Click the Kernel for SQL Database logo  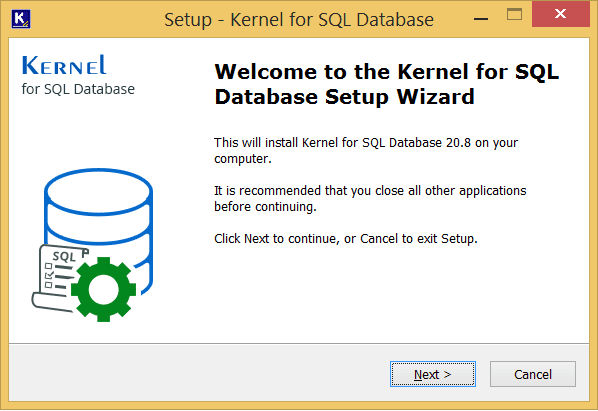click(78, 75)
